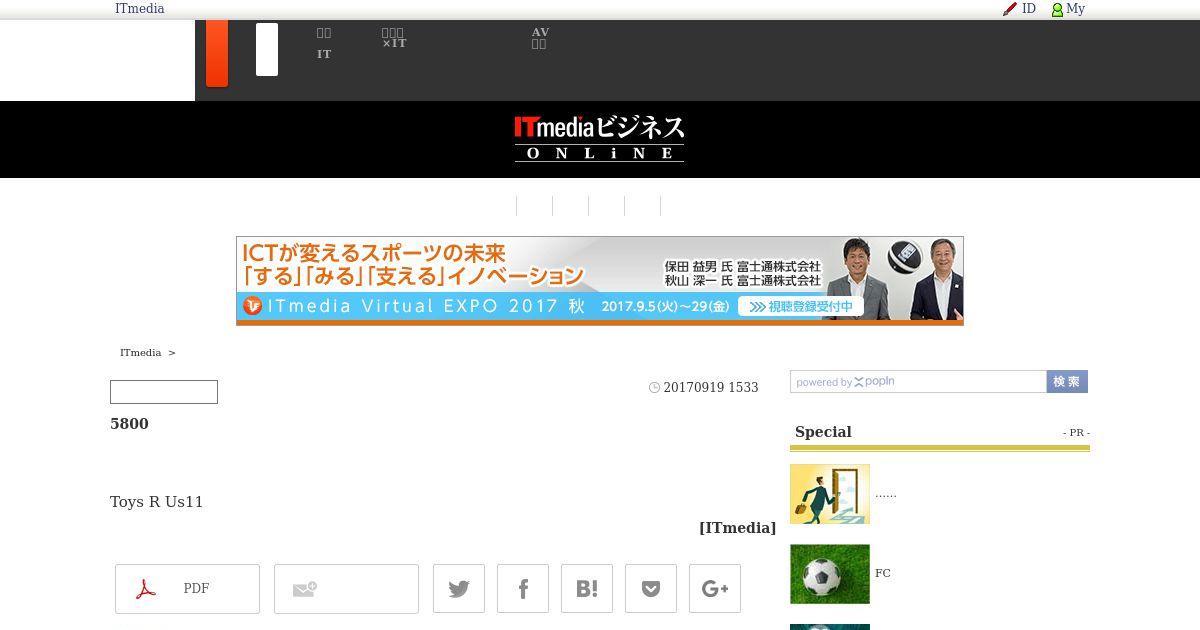
Task: Click the article timestamp 20170919 1533
Action: pos(711,387)
